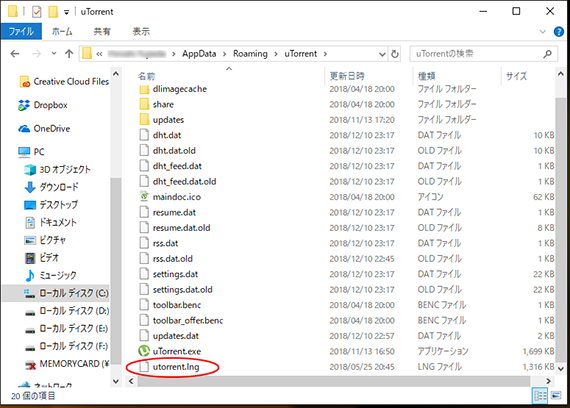The image size is (570, 408).
Task: Select the share folder icon
Action: click(144, 104)
